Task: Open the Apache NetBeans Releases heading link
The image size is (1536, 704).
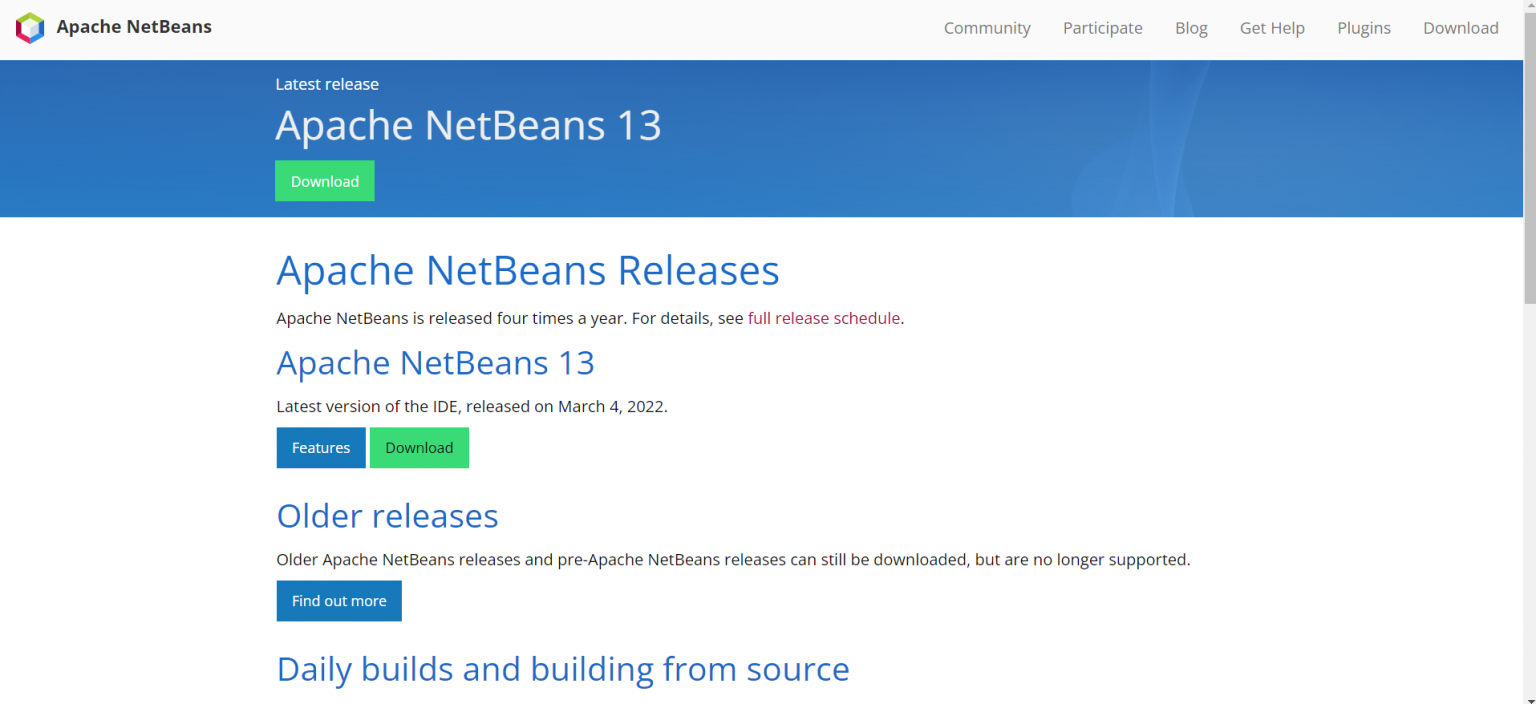Action: pos(528,270)
